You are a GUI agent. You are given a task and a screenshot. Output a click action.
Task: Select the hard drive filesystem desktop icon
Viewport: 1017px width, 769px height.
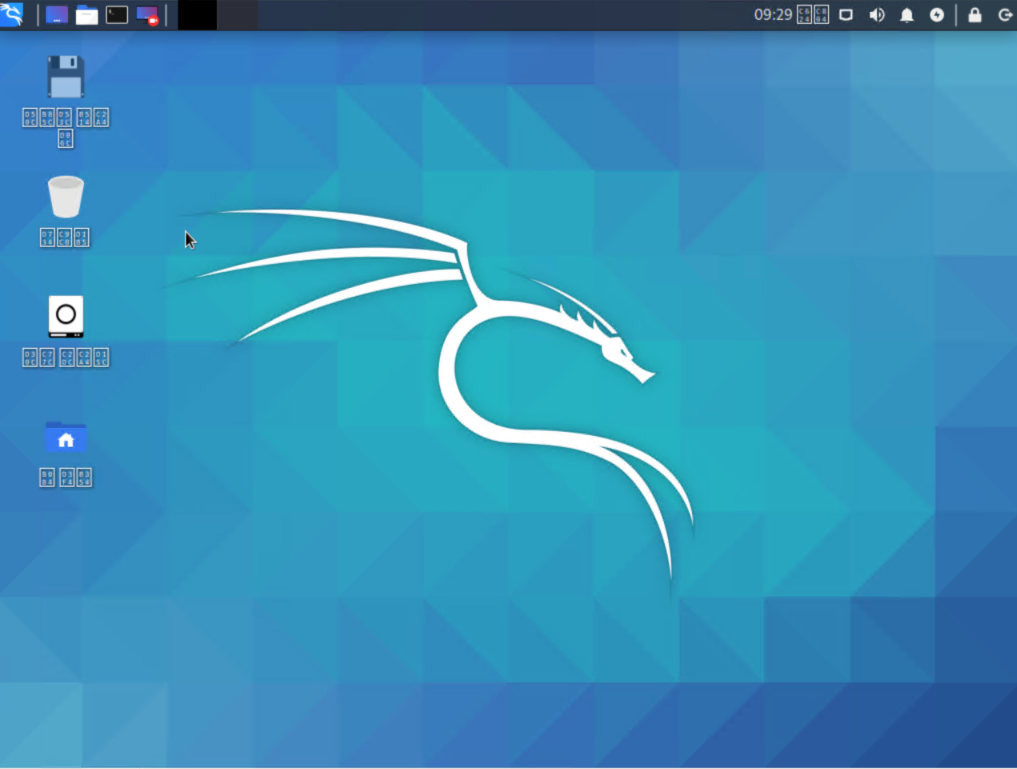pos(66,316)
